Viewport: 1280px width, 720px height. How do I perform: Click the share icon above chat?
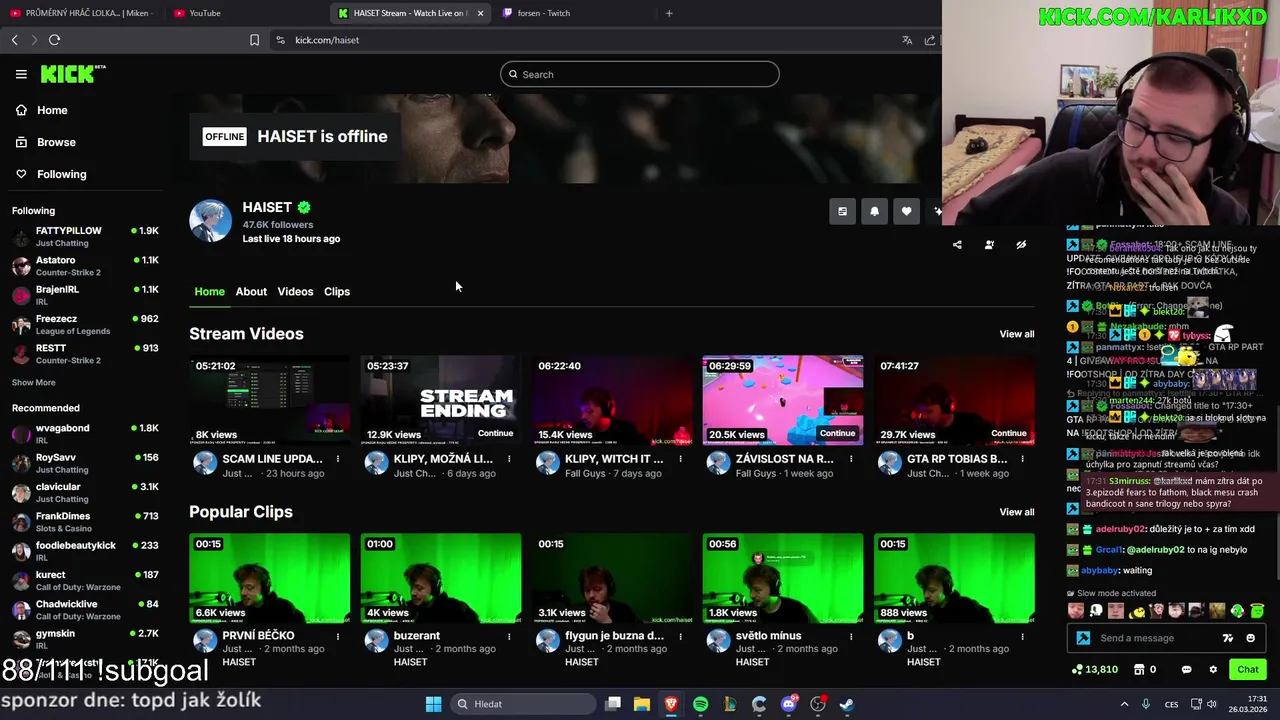point(957,245)
